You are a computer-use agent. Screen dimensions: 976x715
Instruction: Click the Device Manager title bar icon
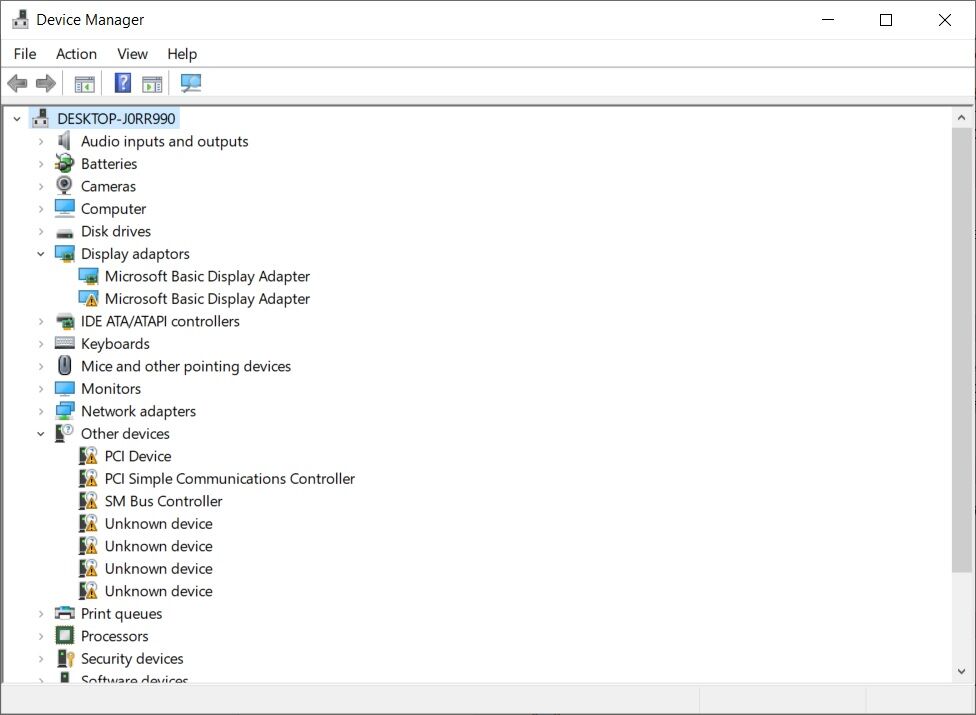[x=21, y=19]
